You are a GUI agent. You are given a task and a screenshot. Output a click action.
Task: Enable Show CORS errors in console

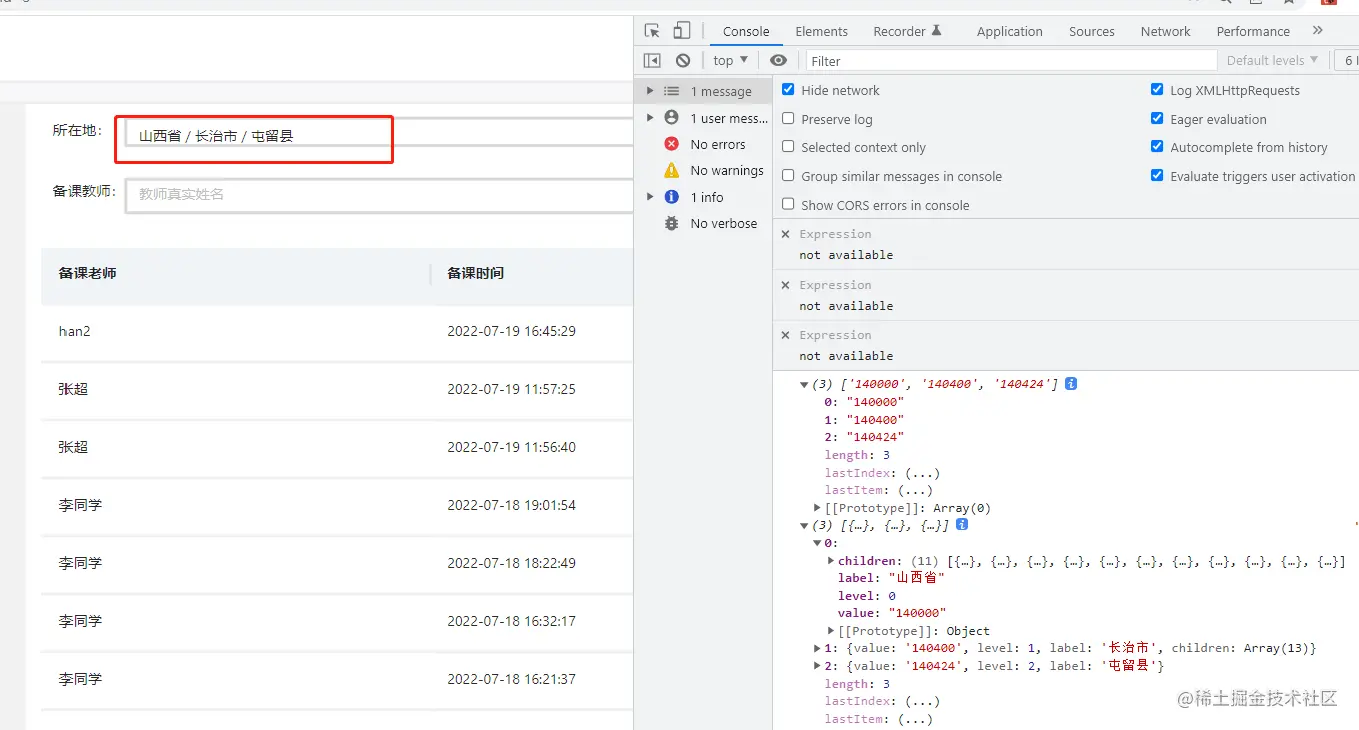coord(788,204)
